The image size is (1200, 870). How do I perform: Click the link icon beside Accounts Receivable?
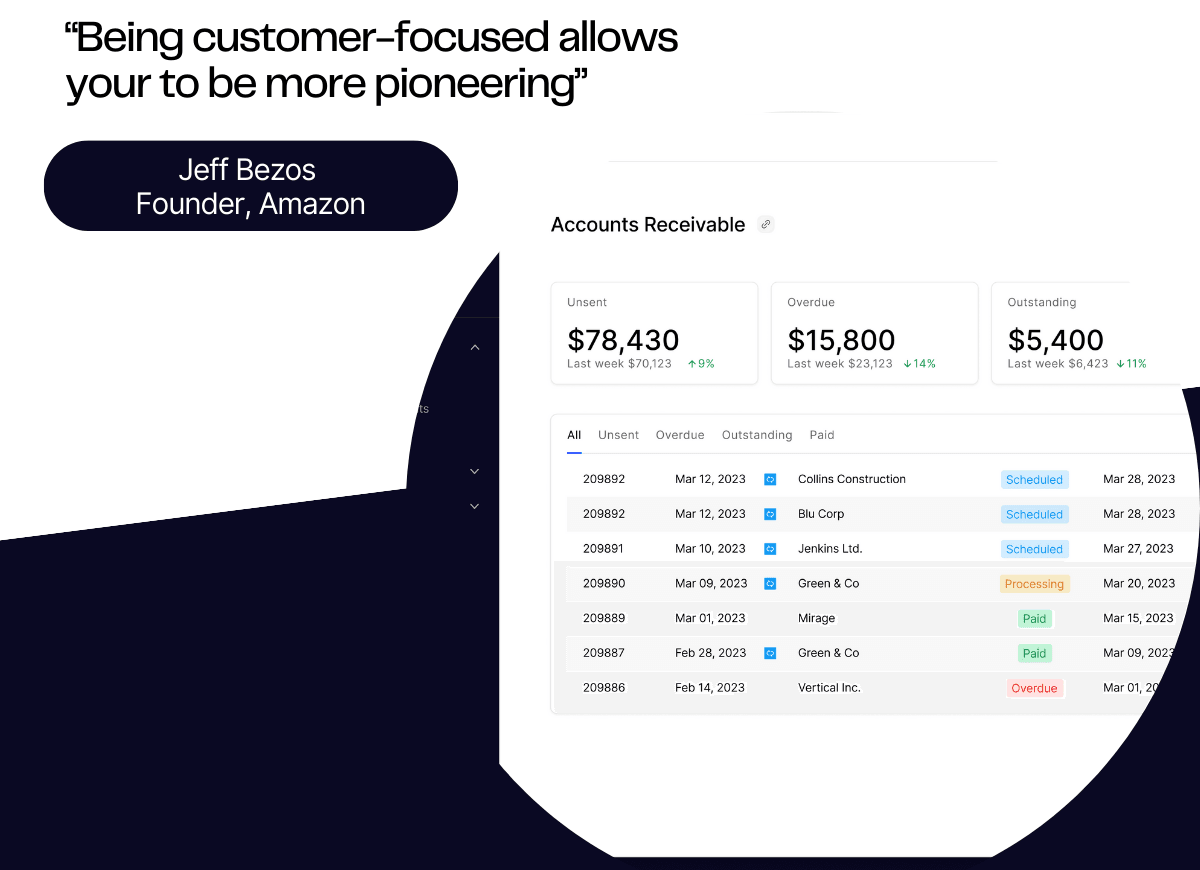766,225
